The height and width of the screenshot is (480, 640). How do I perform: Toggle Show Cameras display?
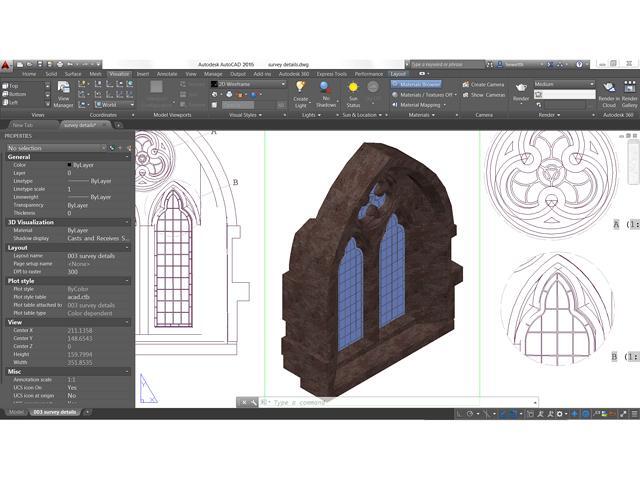pos(486,95)
